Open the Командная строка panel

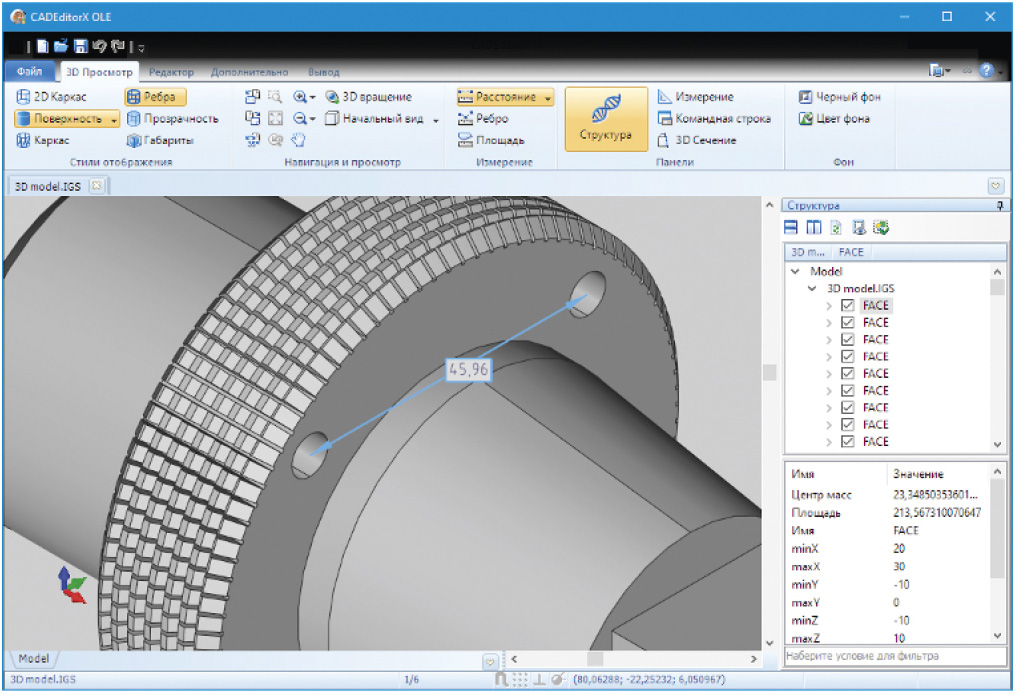click(714, 119)
